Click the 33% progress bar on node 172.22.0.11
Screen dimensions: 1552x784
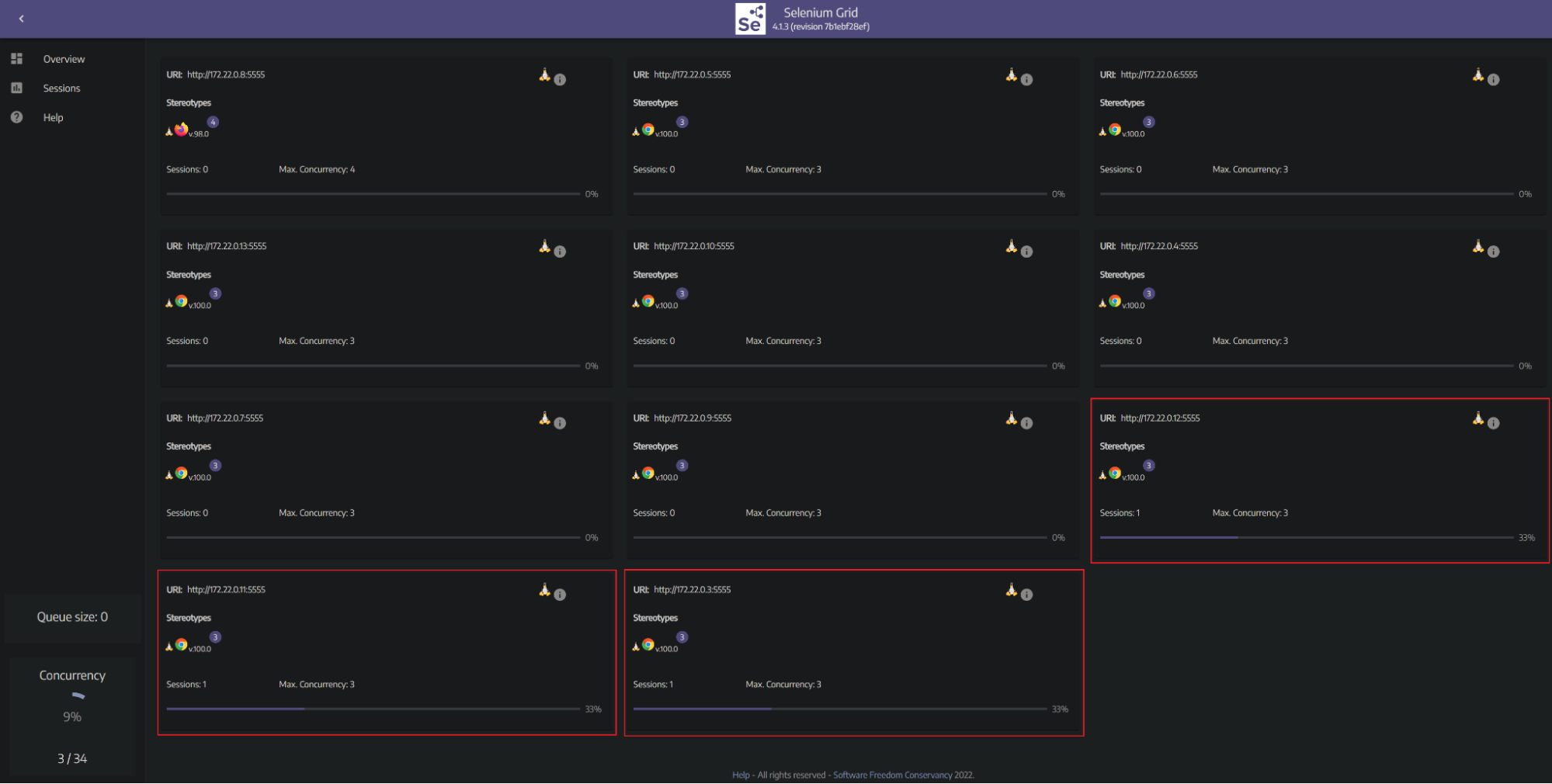coord(373,709)
